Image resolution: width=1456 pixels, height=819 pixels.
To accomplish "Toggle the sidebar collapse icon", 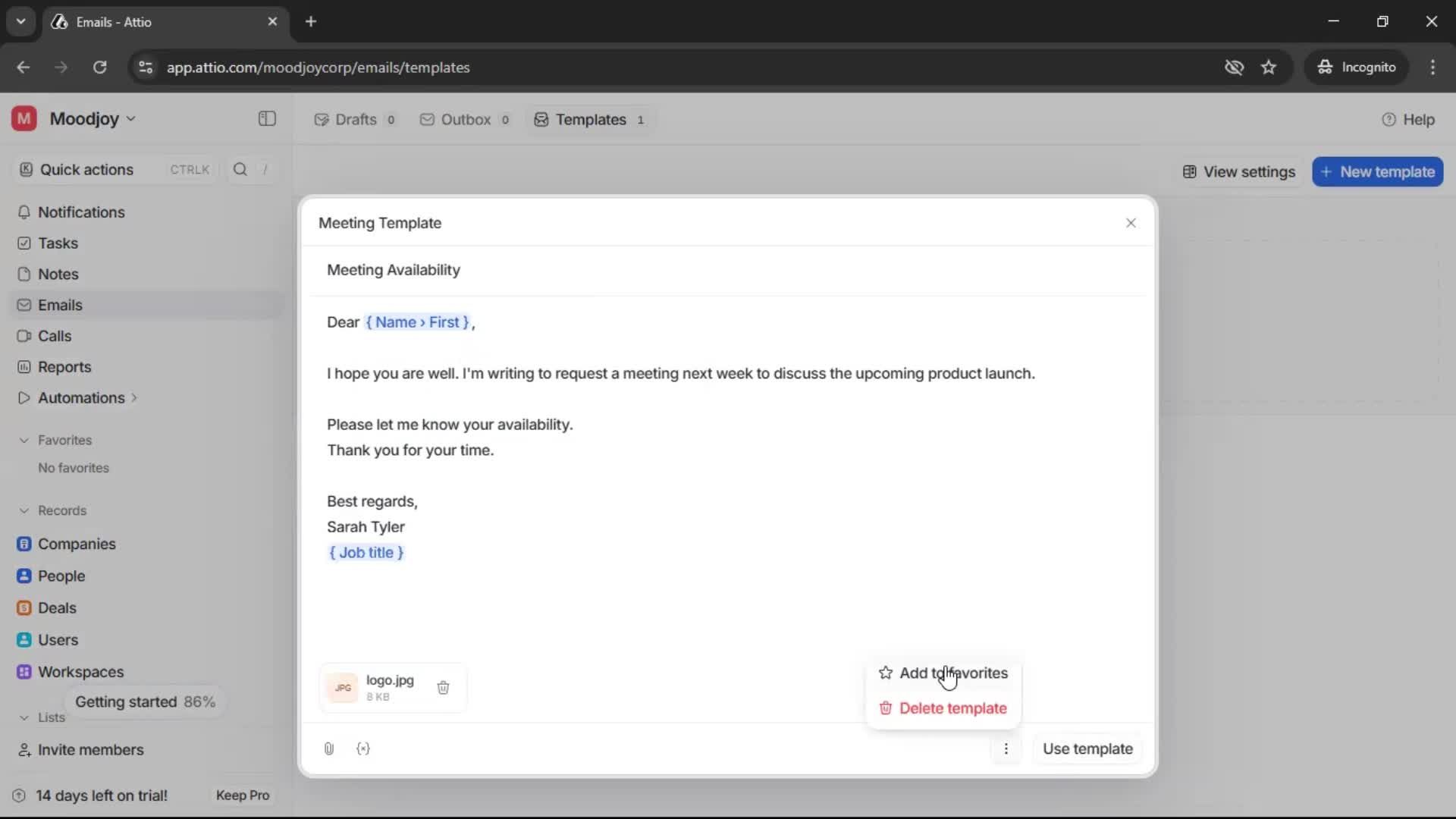I will pos(266,118).
